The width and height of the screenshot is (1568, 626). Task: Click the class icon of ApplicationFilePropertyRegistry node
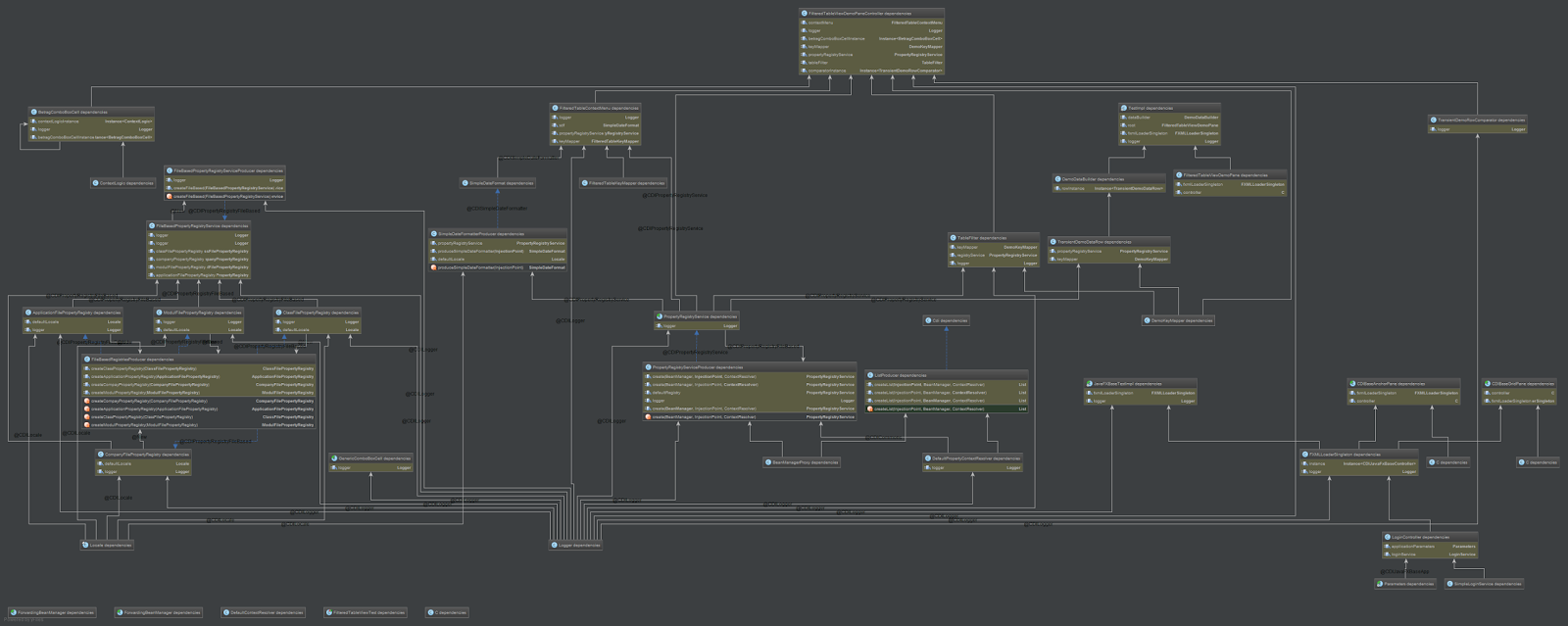point(29,313)
